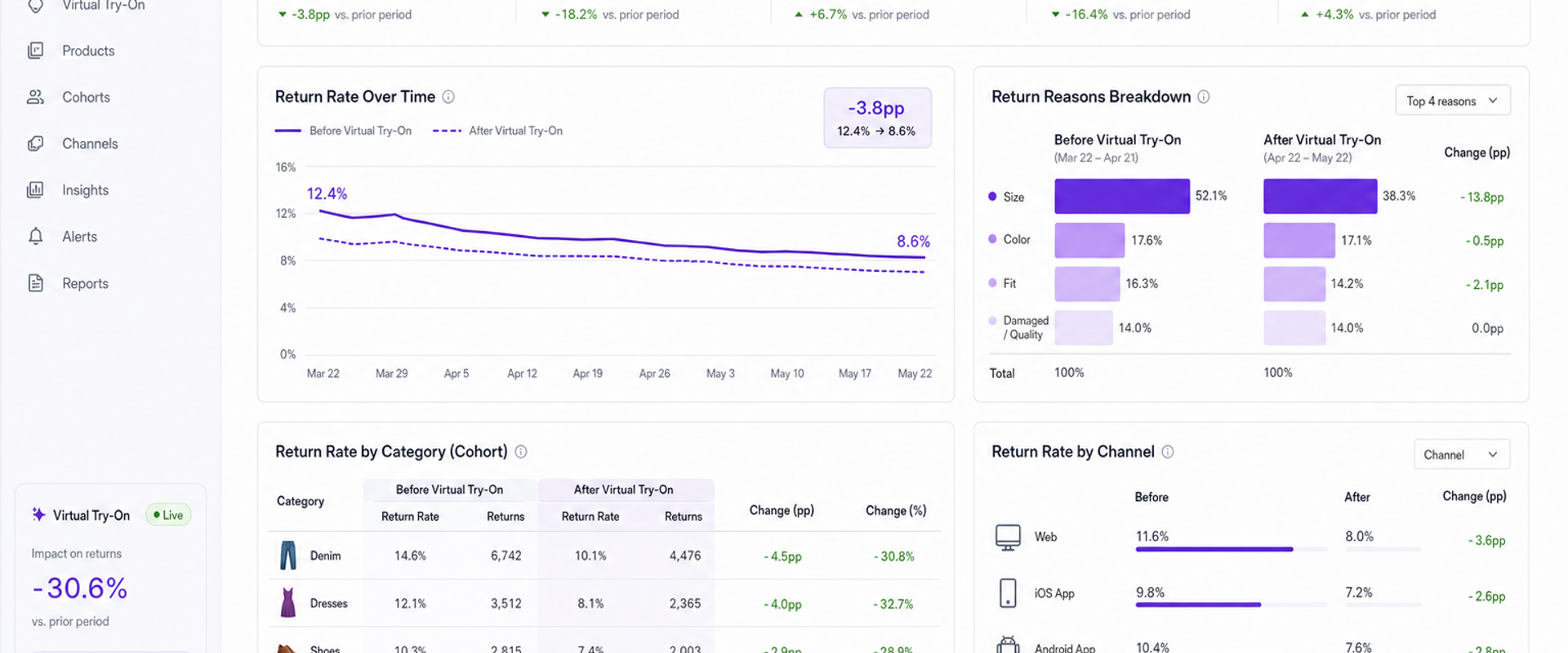Click the Color bar at 17.6%

[x=1089, y=240]
